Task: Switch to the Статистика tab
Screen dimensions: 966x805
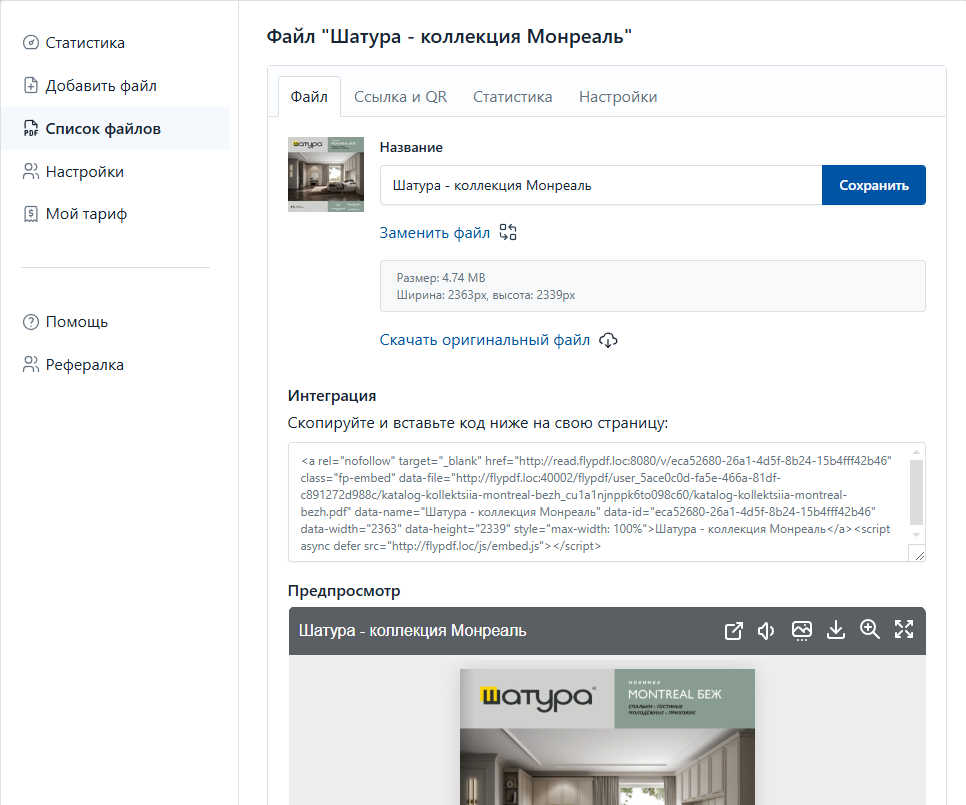Action: point(513,97)
